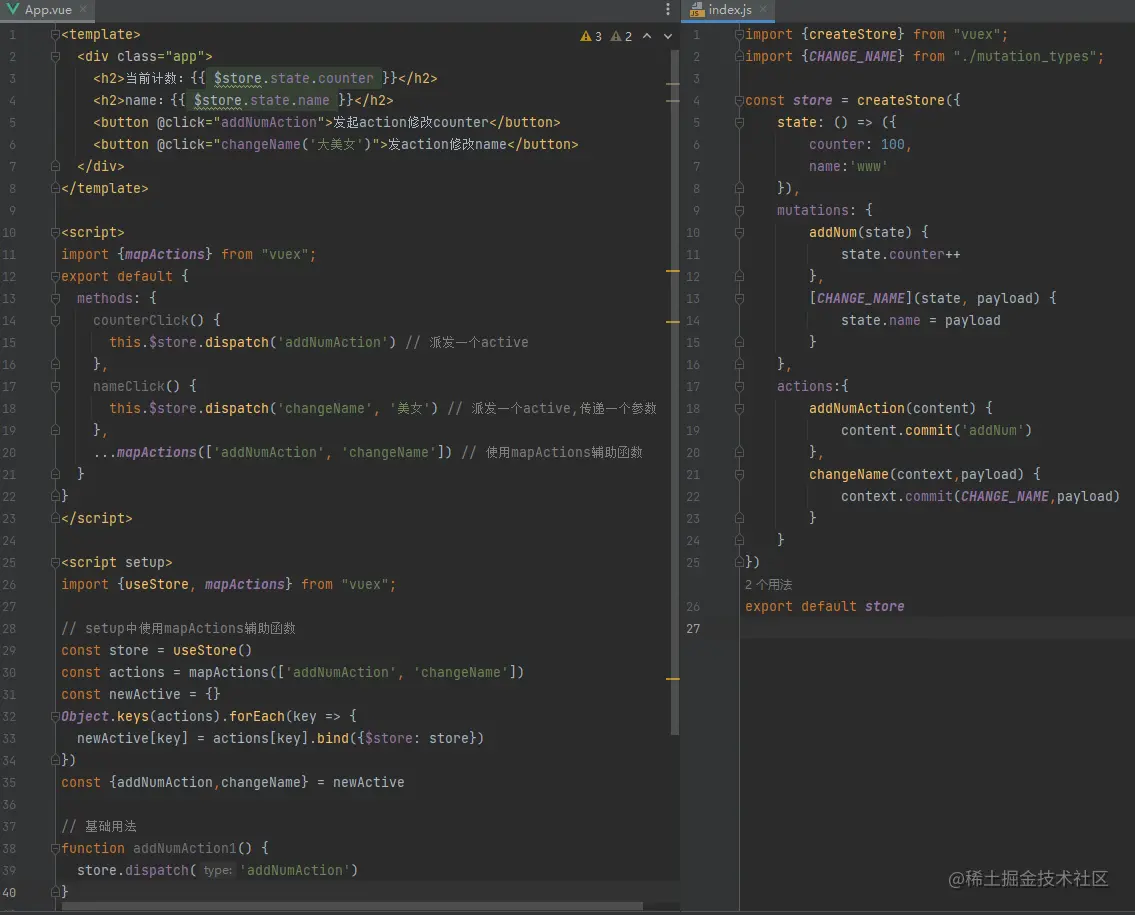Click the JS file icon on index.js tab
This screenshot has width=1135, height=915.
[x=696, y=9]
